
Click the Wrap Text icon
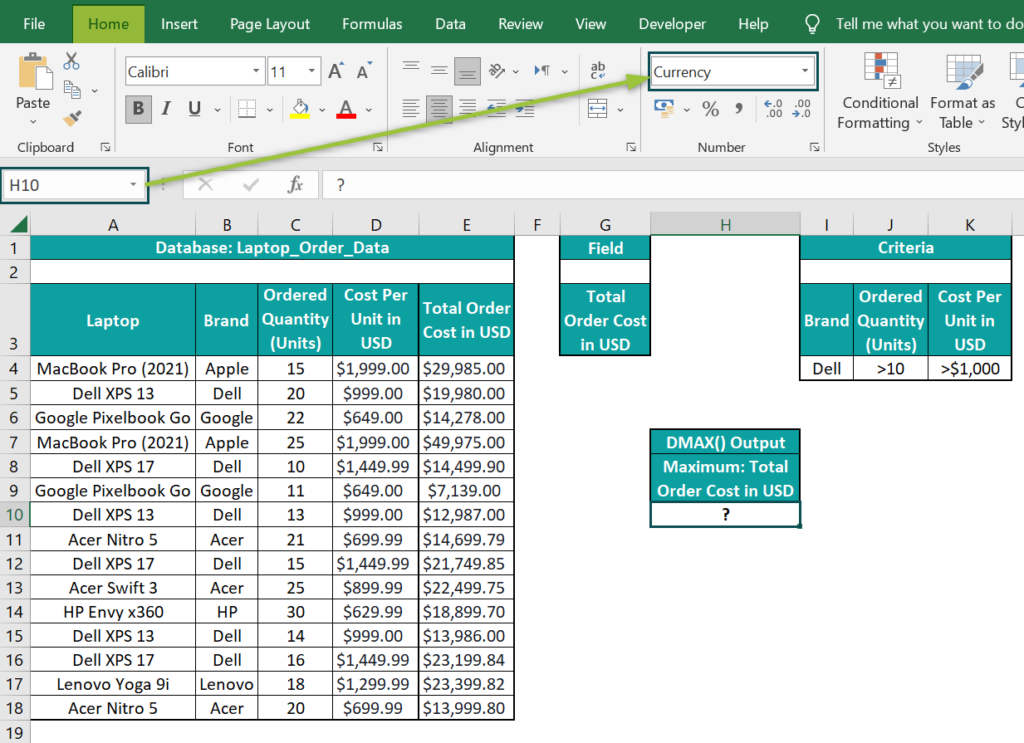tap(598, 70)
